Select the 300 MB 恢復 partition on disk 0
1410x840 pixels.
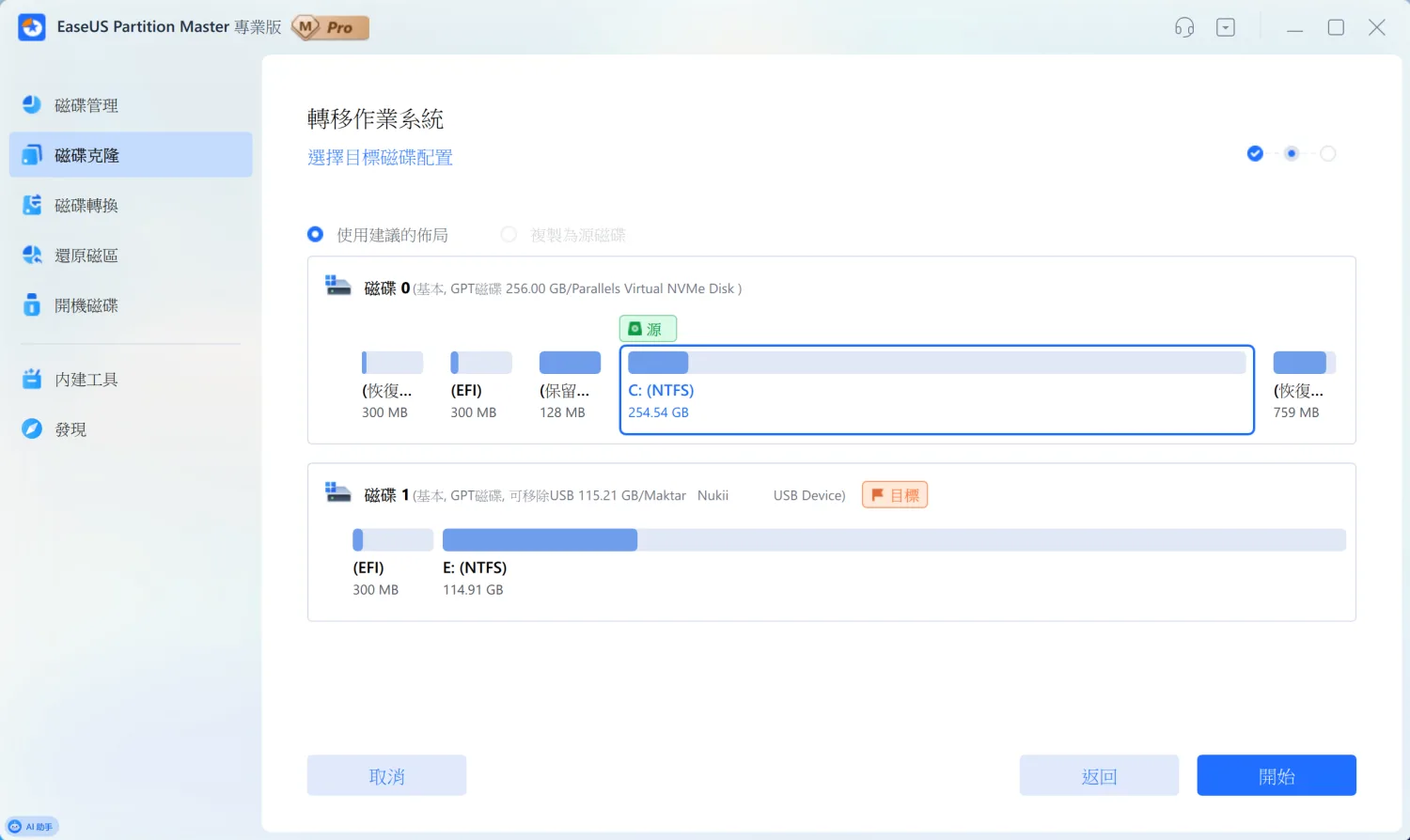point(392,386)
